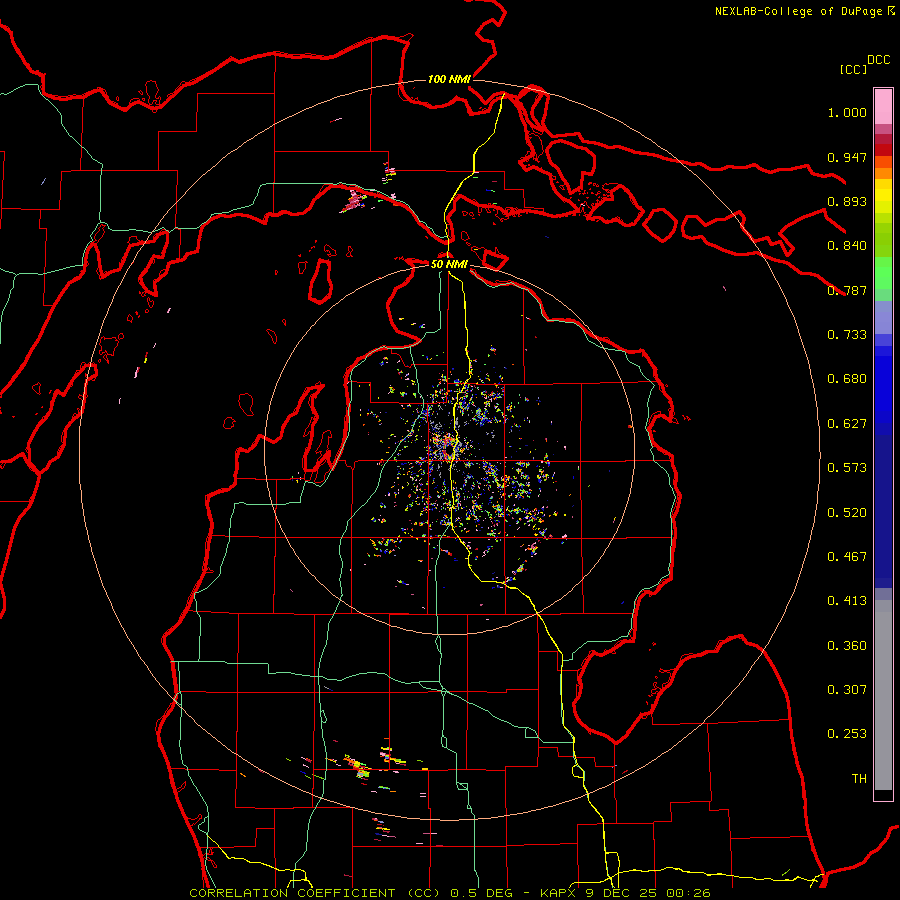
Task: Click the 0.253 scale value
Action: coord(847,734)
